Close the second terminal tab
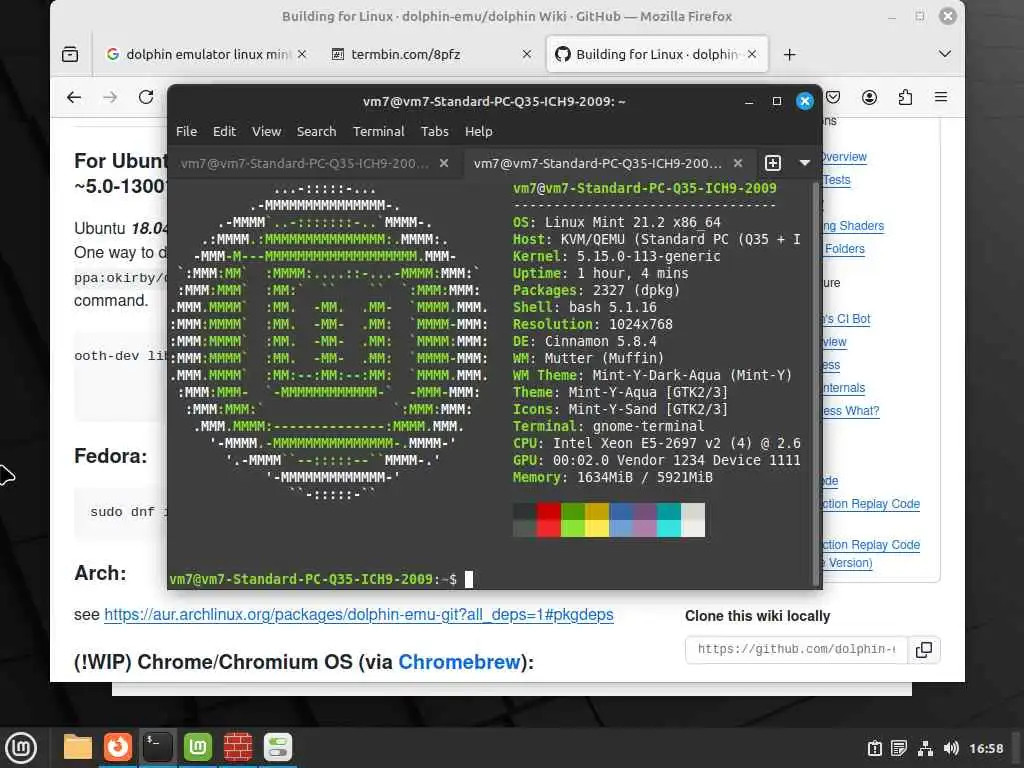 tap(738, 163)
